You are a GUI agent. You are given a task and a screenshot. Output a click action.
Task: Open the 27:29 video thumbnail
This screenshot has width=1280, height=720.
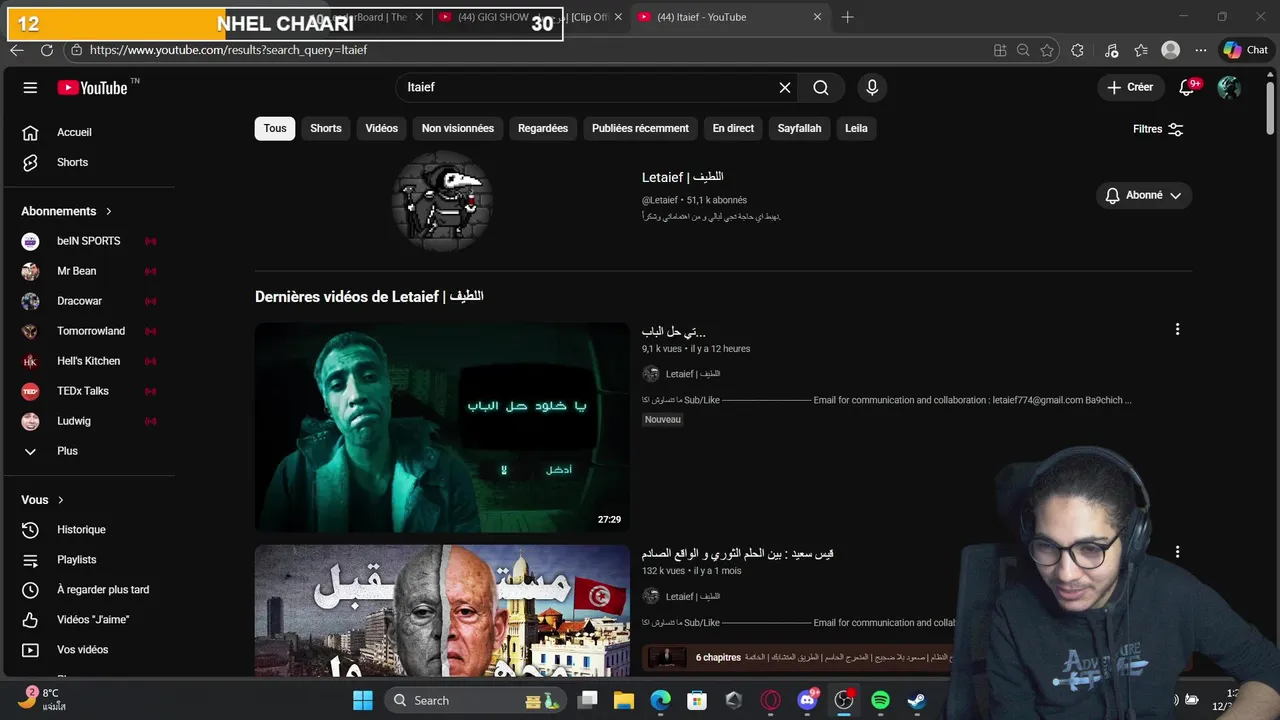click(x=442, y=427)
